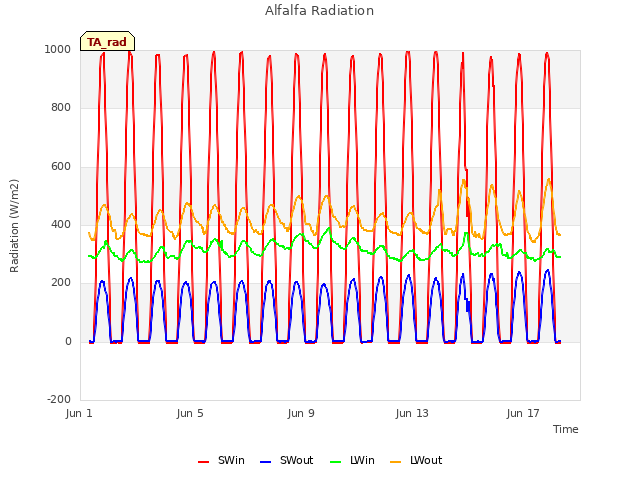Click the Jun 13 x-axis tick label
Image resolution: width=640 pixels, height=480 pixels.
412,413
